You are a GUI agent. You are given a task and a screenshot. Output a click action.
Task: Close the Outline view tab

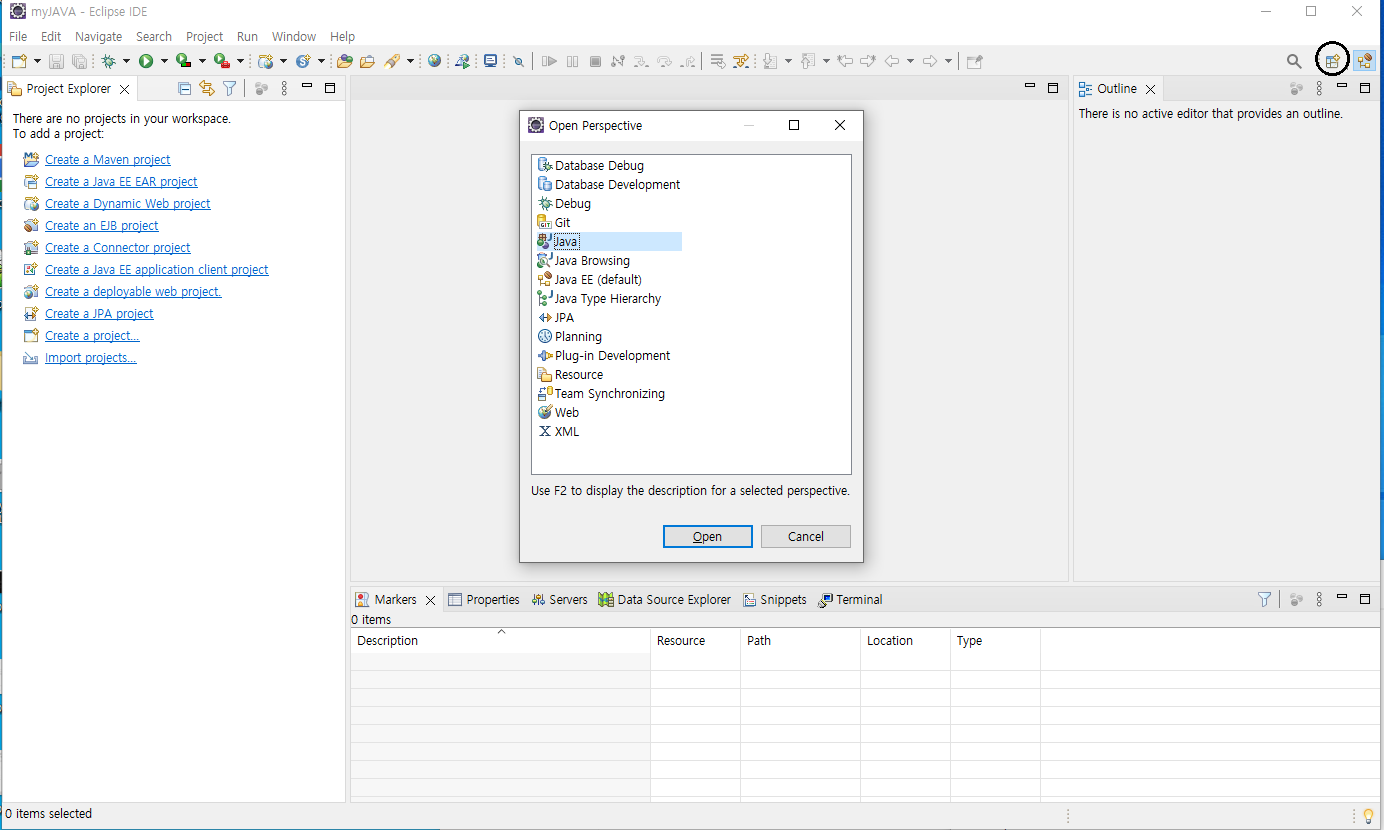pyautogui.click(x=1150, y=89)
